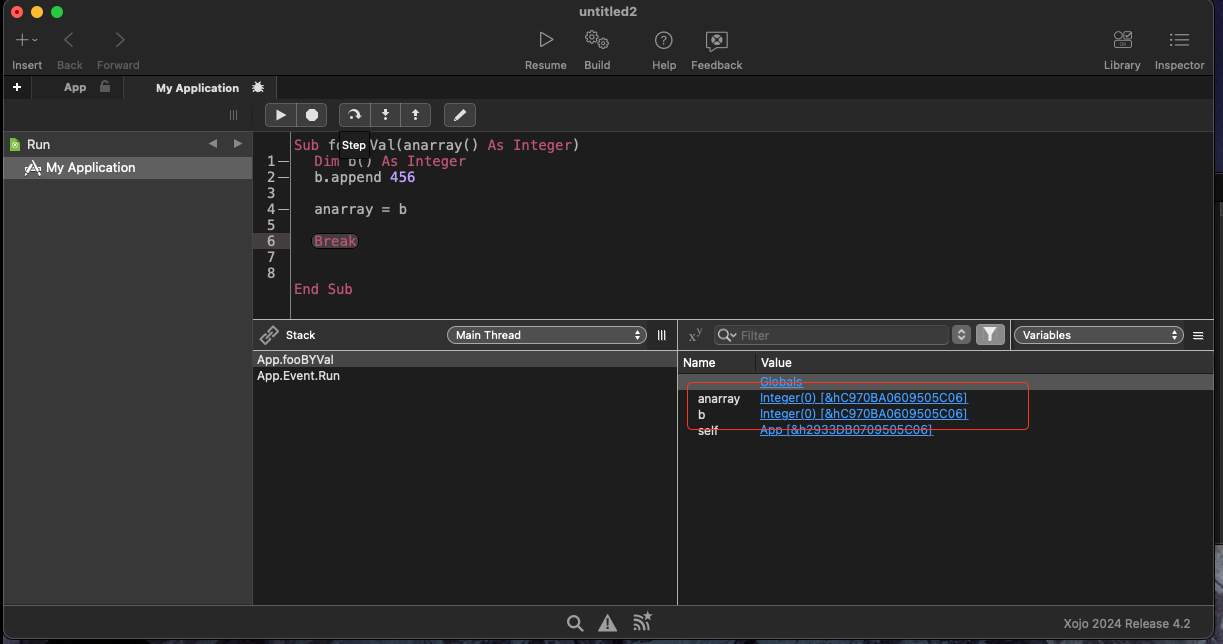Click the Step Into arrow button
1223x644 pixels.
pyautogui.click(x=385, y=115)
